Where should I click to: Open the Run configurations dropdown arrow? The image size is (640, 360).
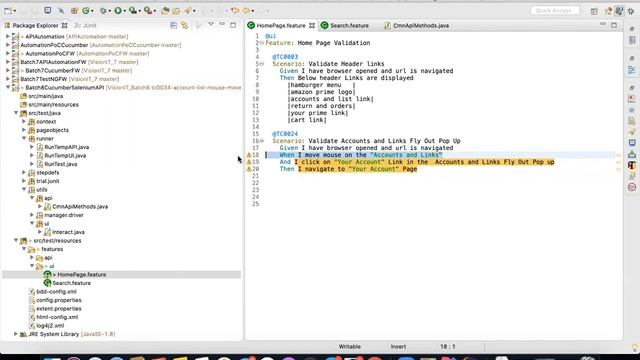click(x=124, y=11)
